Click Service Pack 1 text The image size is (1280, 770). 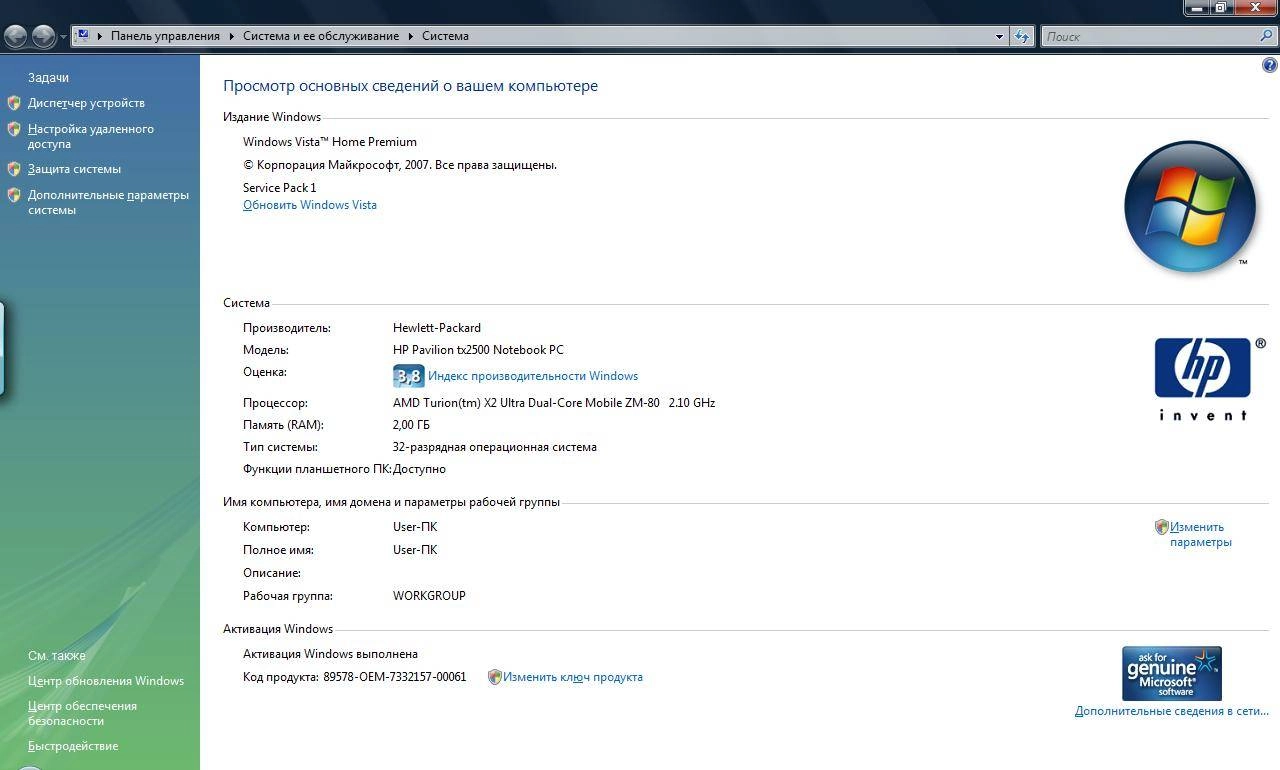tap(279, 188)
